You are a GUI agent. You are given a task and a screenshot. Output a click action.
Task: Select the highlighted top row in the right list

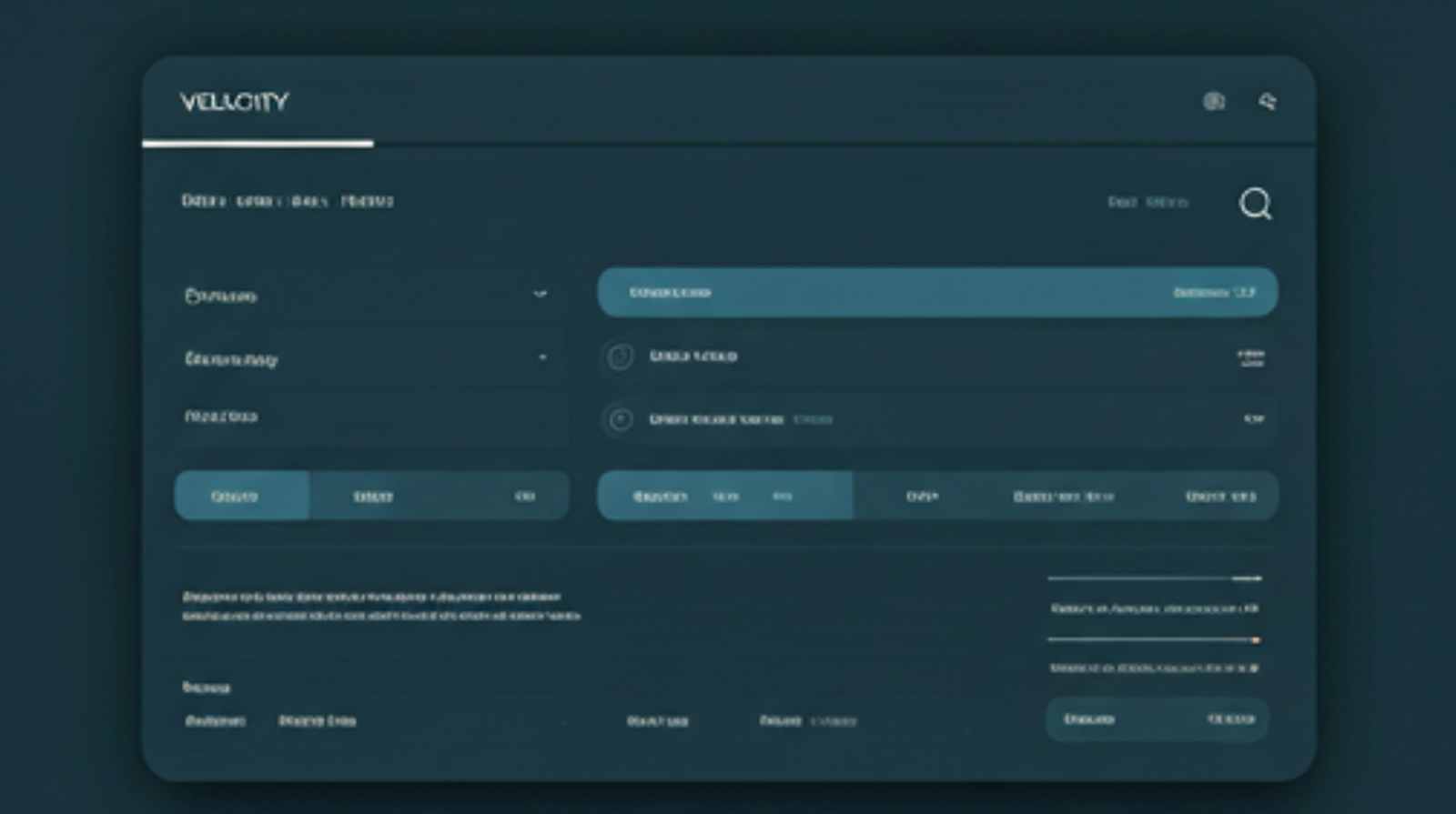(937, 292)
